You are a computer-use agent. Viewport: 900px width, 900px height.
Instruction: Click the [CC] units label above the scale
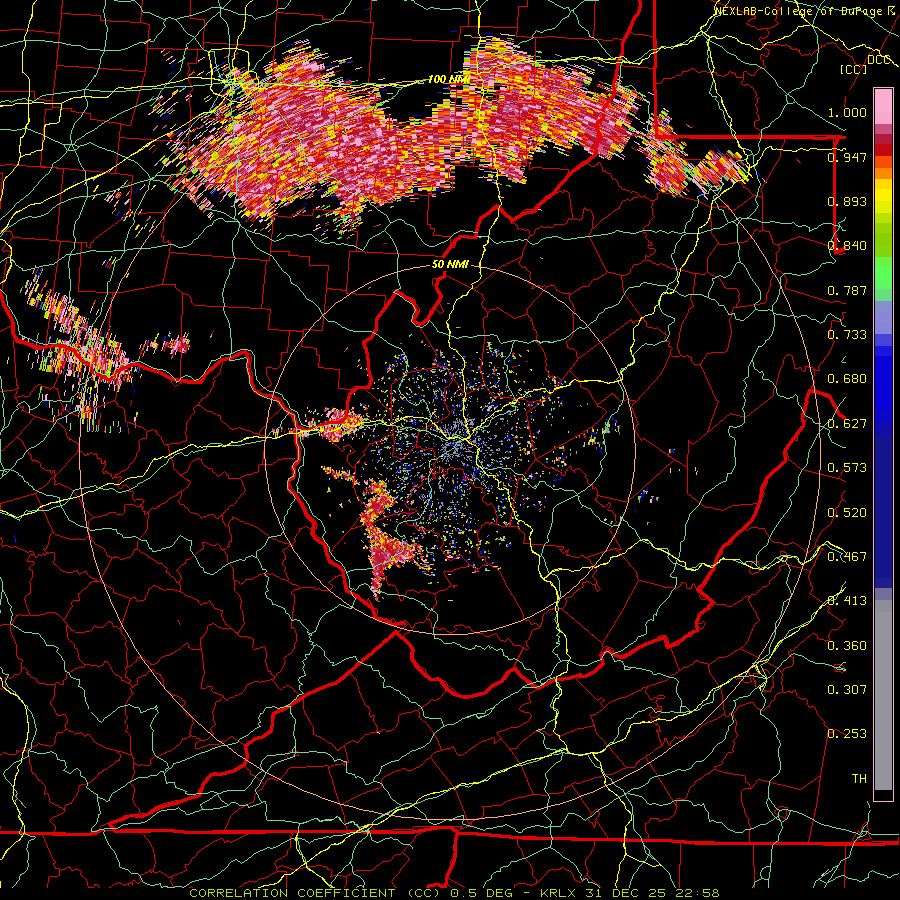click(x=854, y=69)
